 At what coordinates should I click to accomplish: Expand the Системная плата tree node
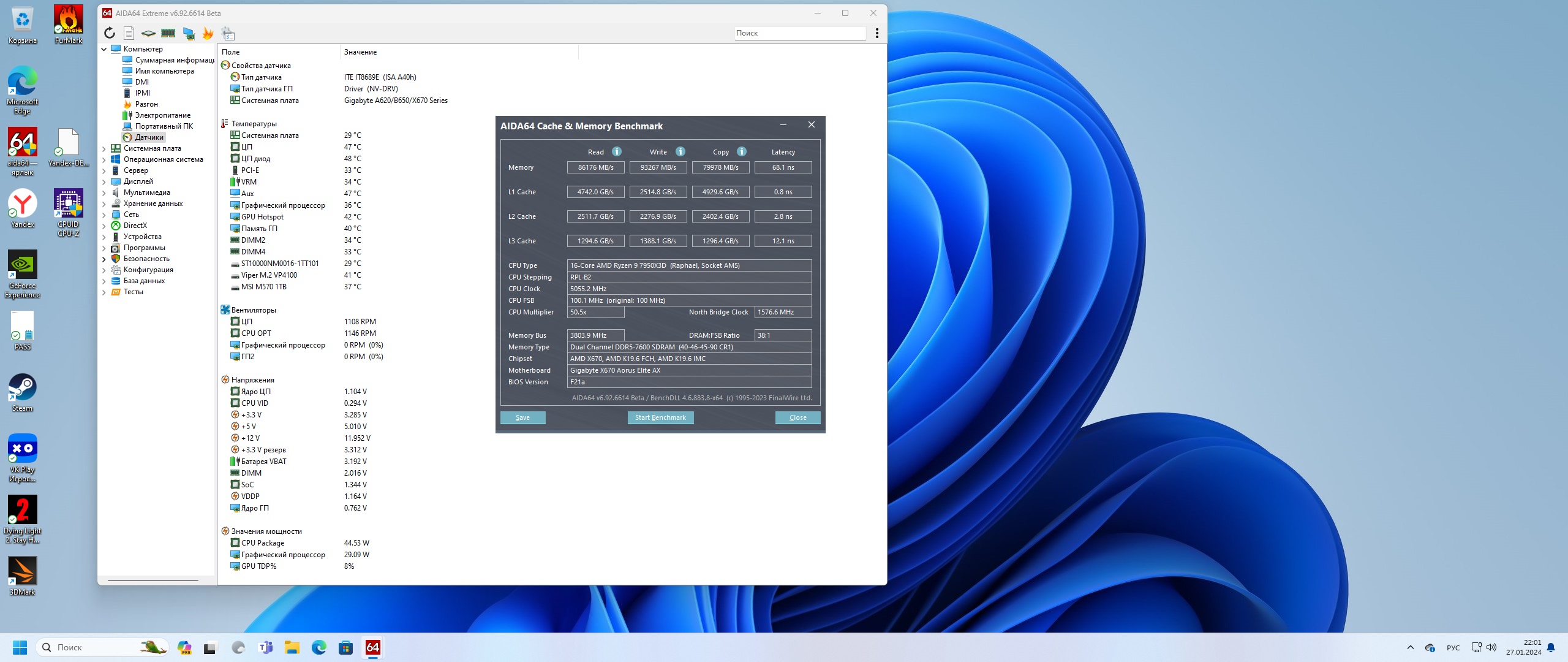tap(104, 148)
